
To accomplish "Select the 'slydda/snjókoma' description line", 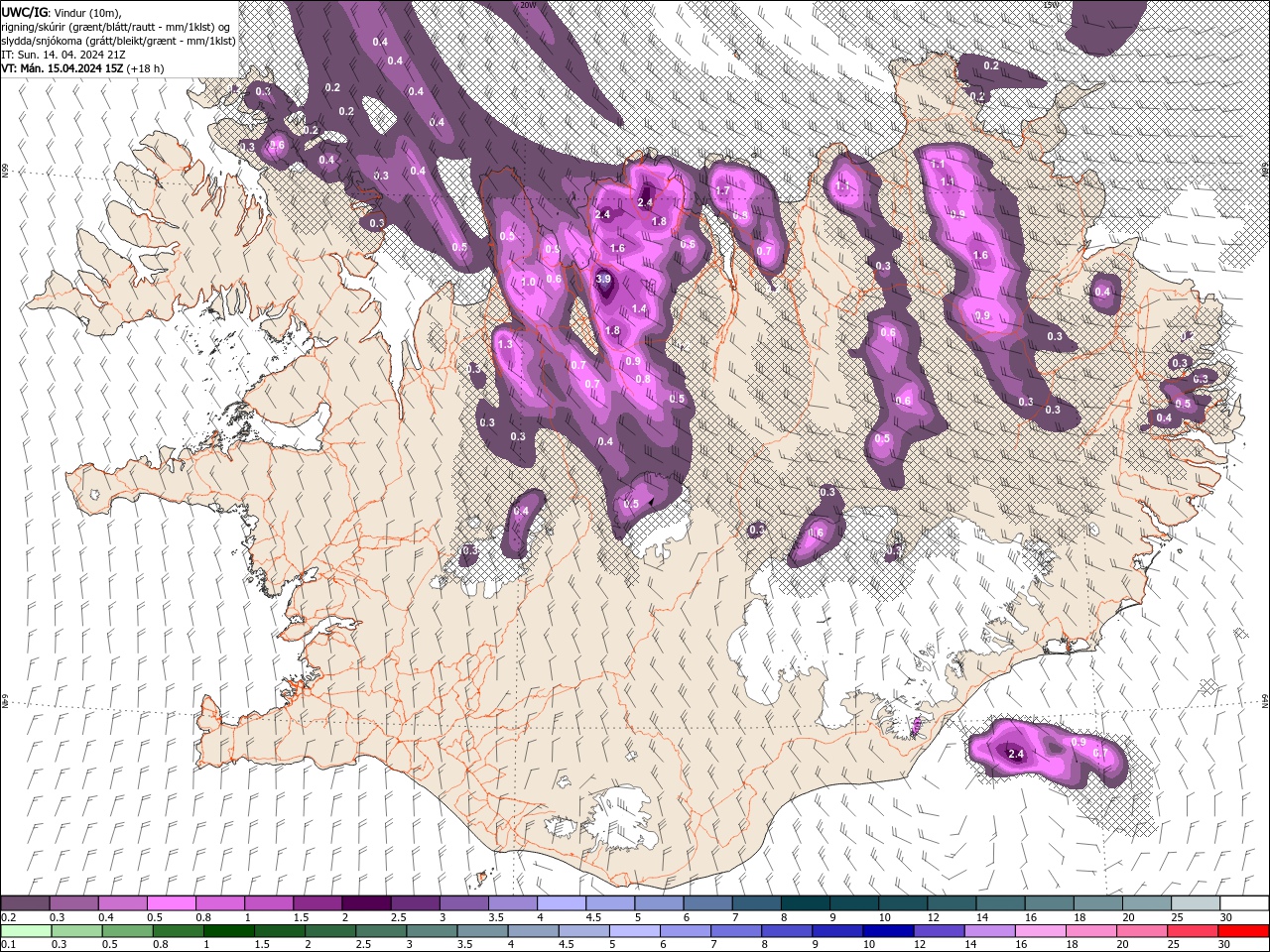I will pyautogui.click(x=119, y=41).
